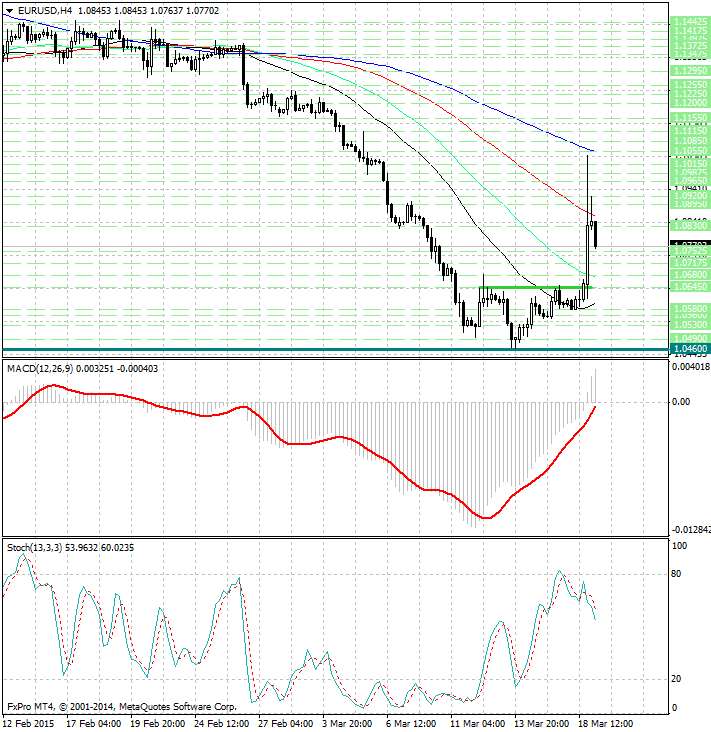This screenshot has height=732, width=711.
Task: Click the 100 level on Stochastic scale
Action: tap(679, 546)
